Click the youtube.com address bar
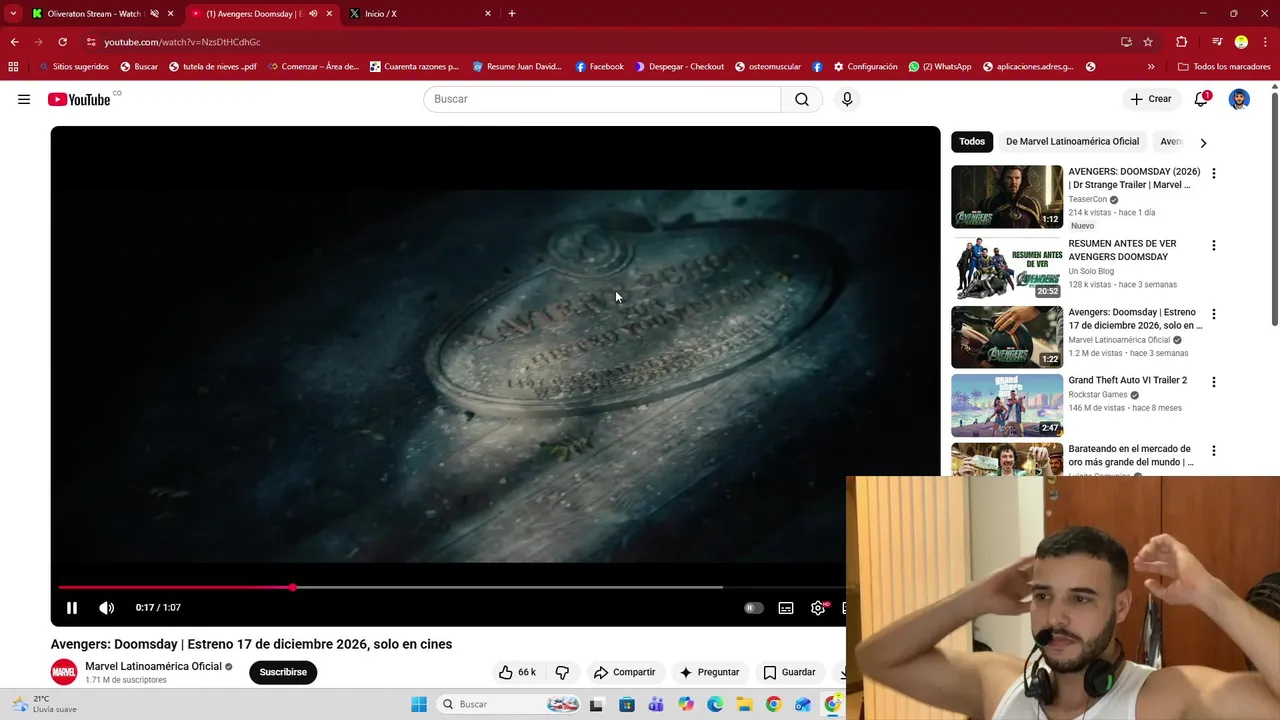Viewport: 1280px width, 720px height. (600, 42)
